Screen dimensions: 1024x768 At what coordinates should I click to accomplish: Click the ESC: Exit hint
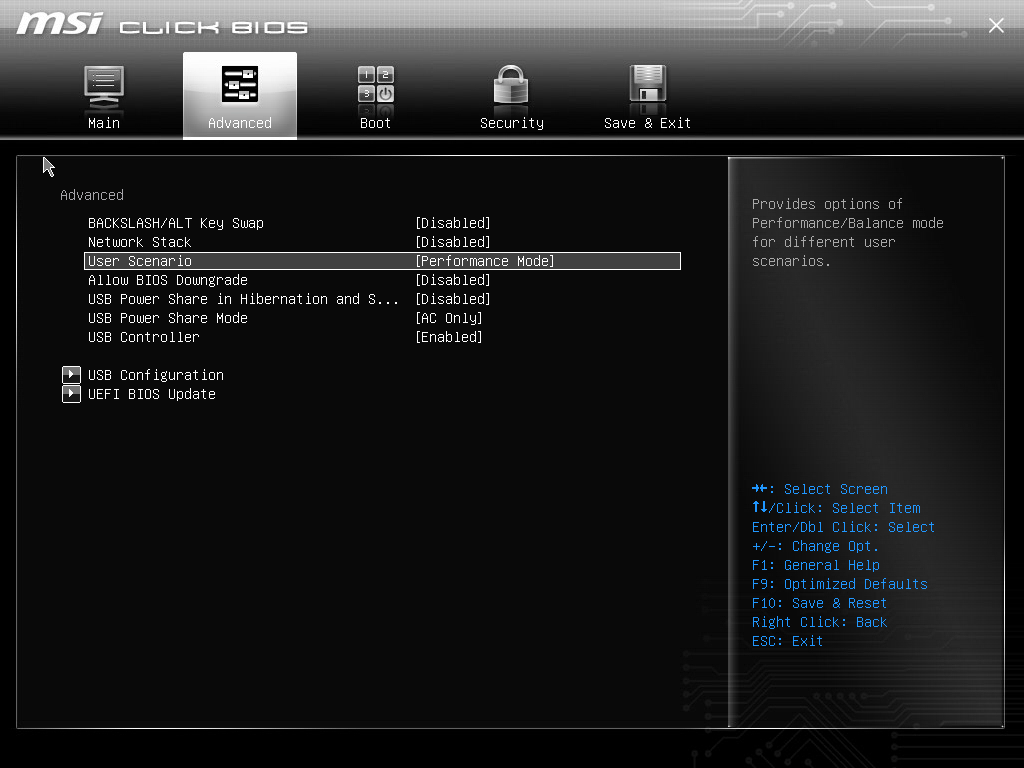[787, 641]
